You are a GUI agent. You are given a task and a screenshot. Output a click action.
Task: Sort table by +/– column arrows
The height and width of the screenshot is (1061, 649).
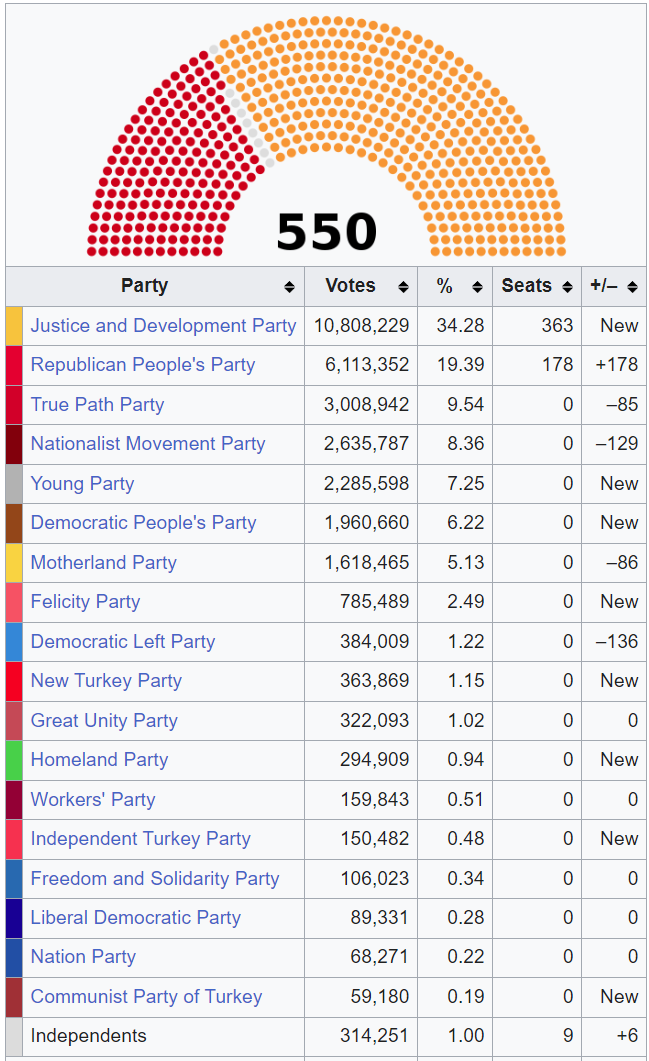[632, 287]
